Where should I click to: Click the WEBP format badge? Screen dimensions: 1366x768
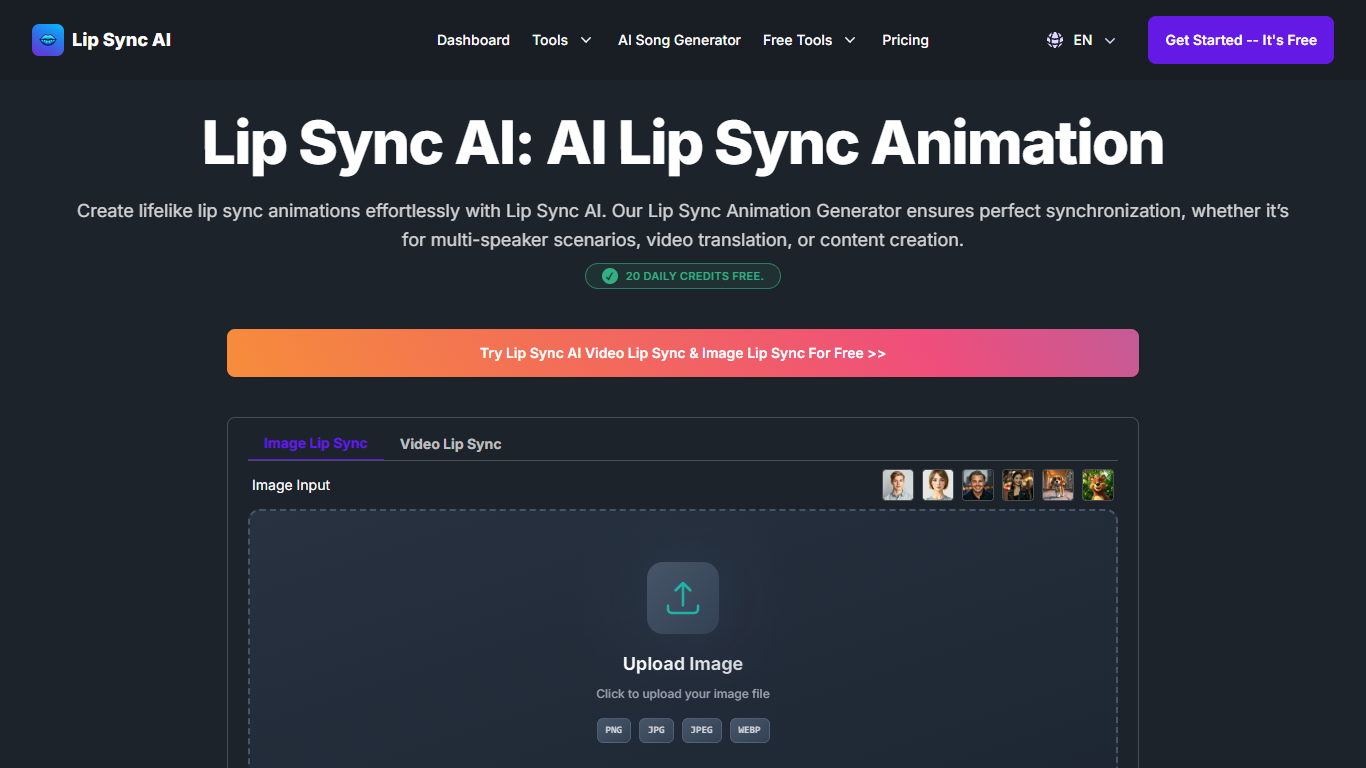(750, 730)
